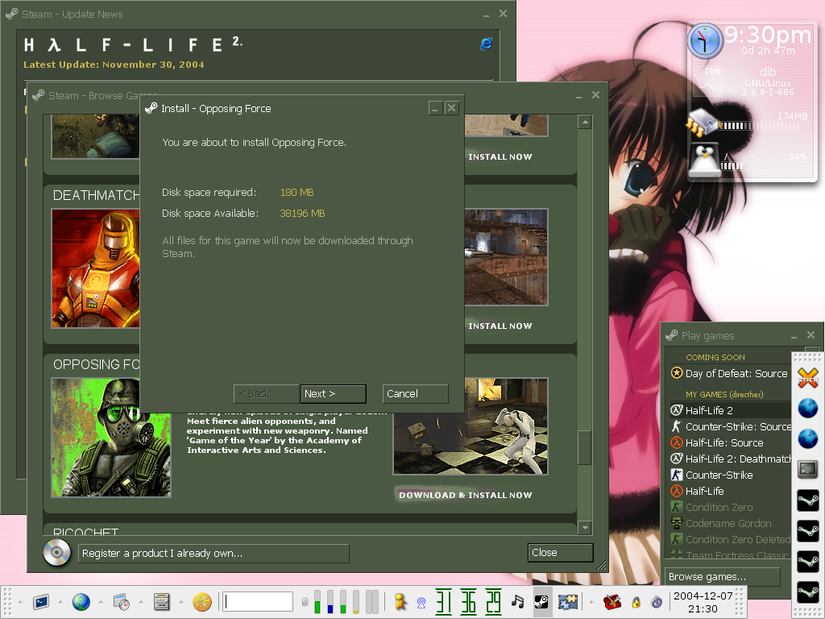This screenshot has height=619, width=825.
Task: Open Steam from the system tray
Action: tap(541, 602)
